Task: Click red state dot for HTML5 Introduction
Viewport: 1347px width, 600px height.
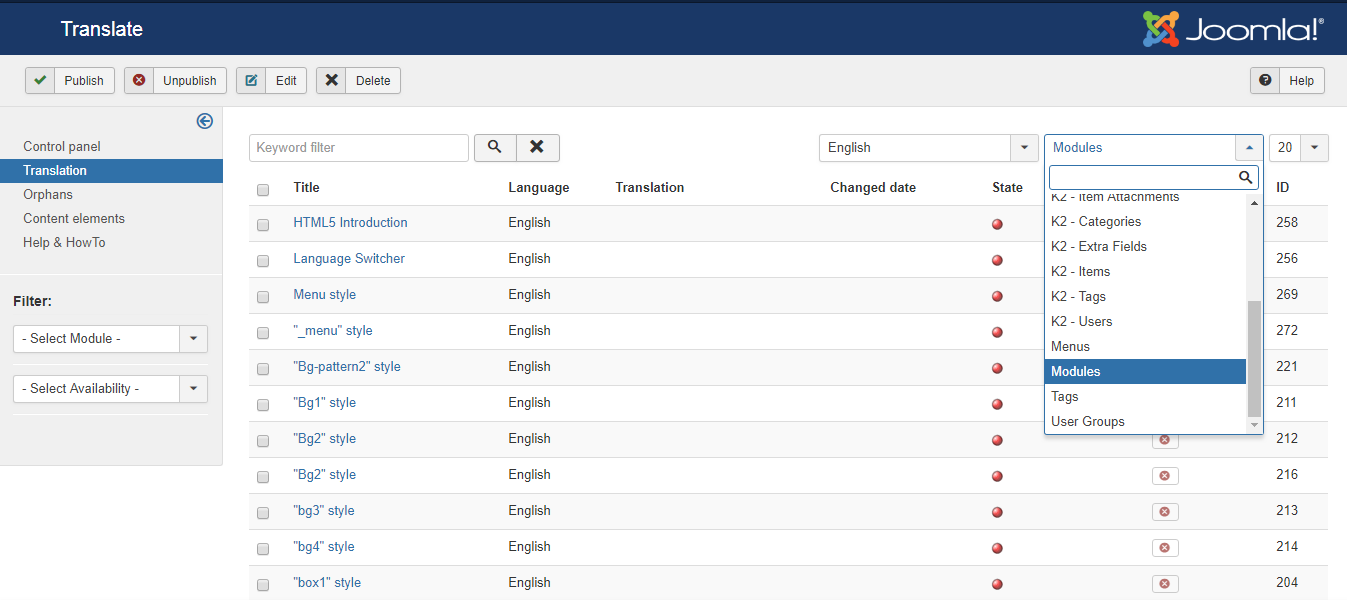Action: pos(997,224)
